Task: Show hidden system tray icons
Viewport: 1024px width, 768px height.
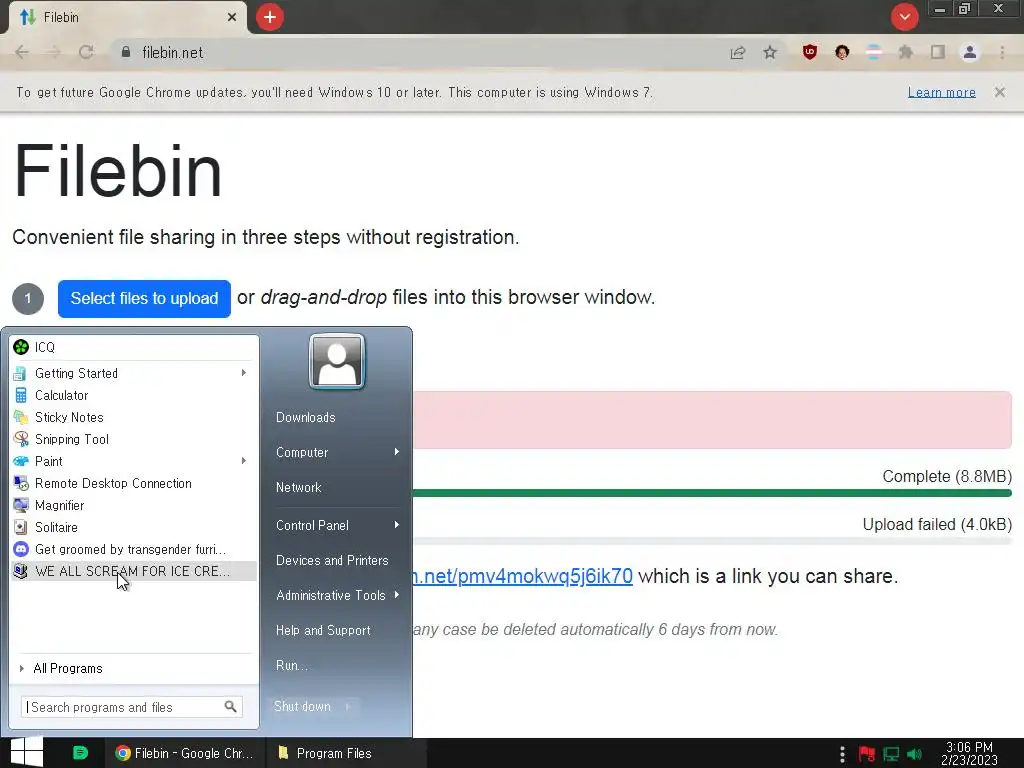Action: click(842, 754)
